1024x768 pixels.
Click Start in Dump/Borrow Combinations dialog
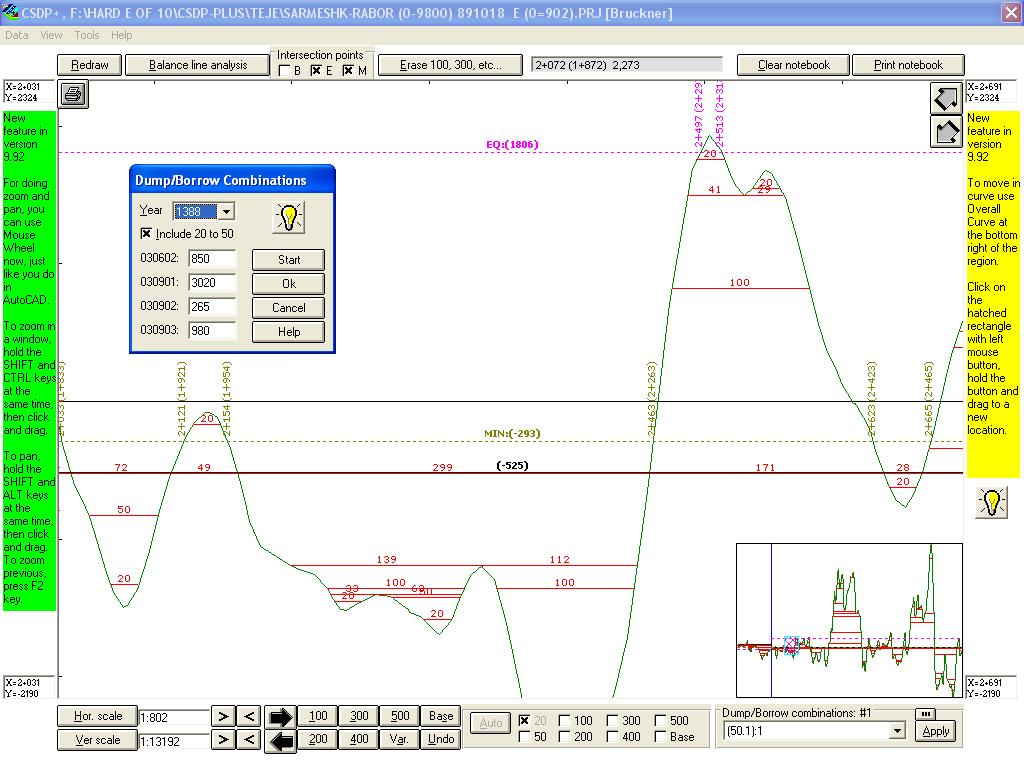pos(289,259)
